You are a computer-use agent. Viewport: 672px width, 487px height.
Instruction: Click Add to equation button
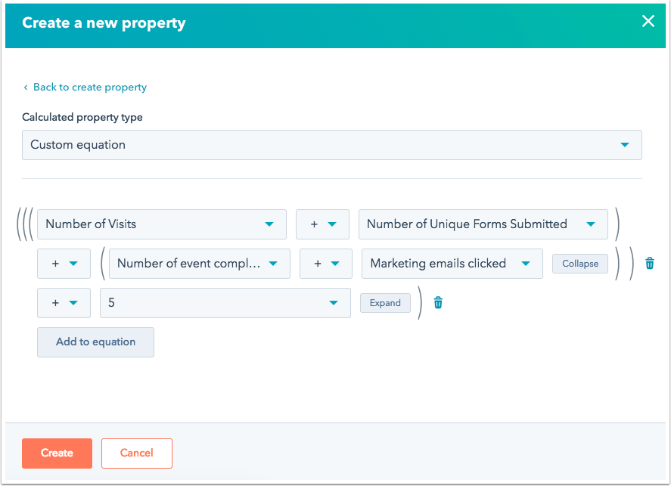[x=95, y=342]
